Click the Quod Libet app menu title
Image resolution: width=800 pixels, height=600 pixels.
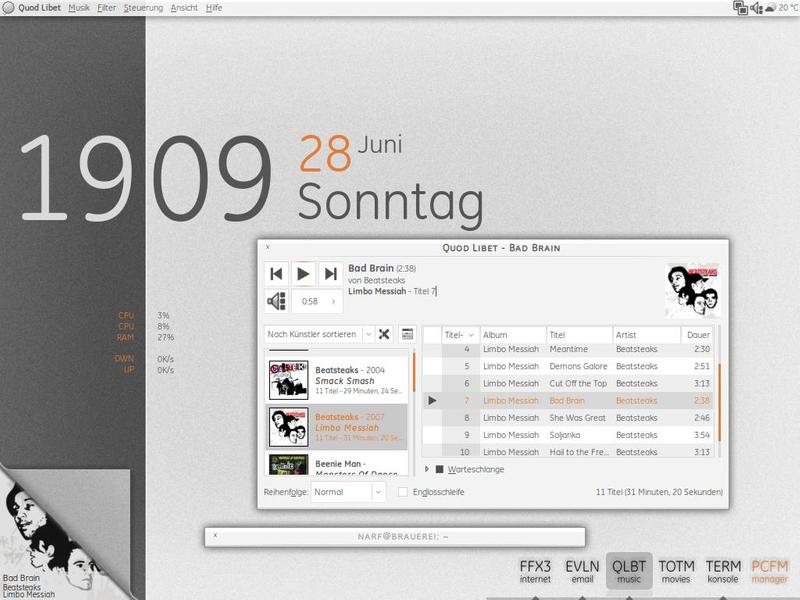39,8
